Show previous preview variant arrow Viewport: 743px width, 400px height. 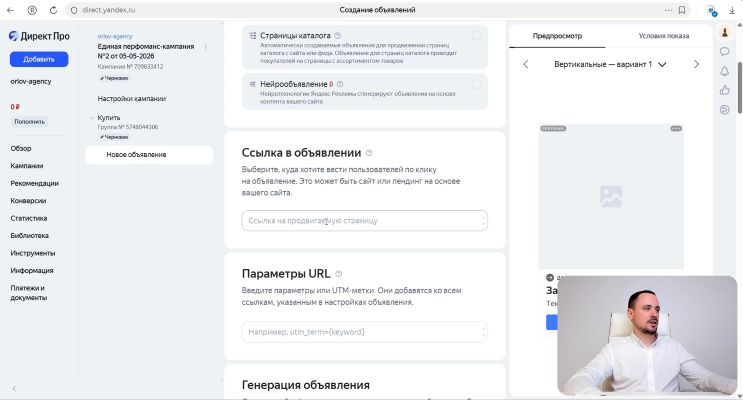click(526, 64)
